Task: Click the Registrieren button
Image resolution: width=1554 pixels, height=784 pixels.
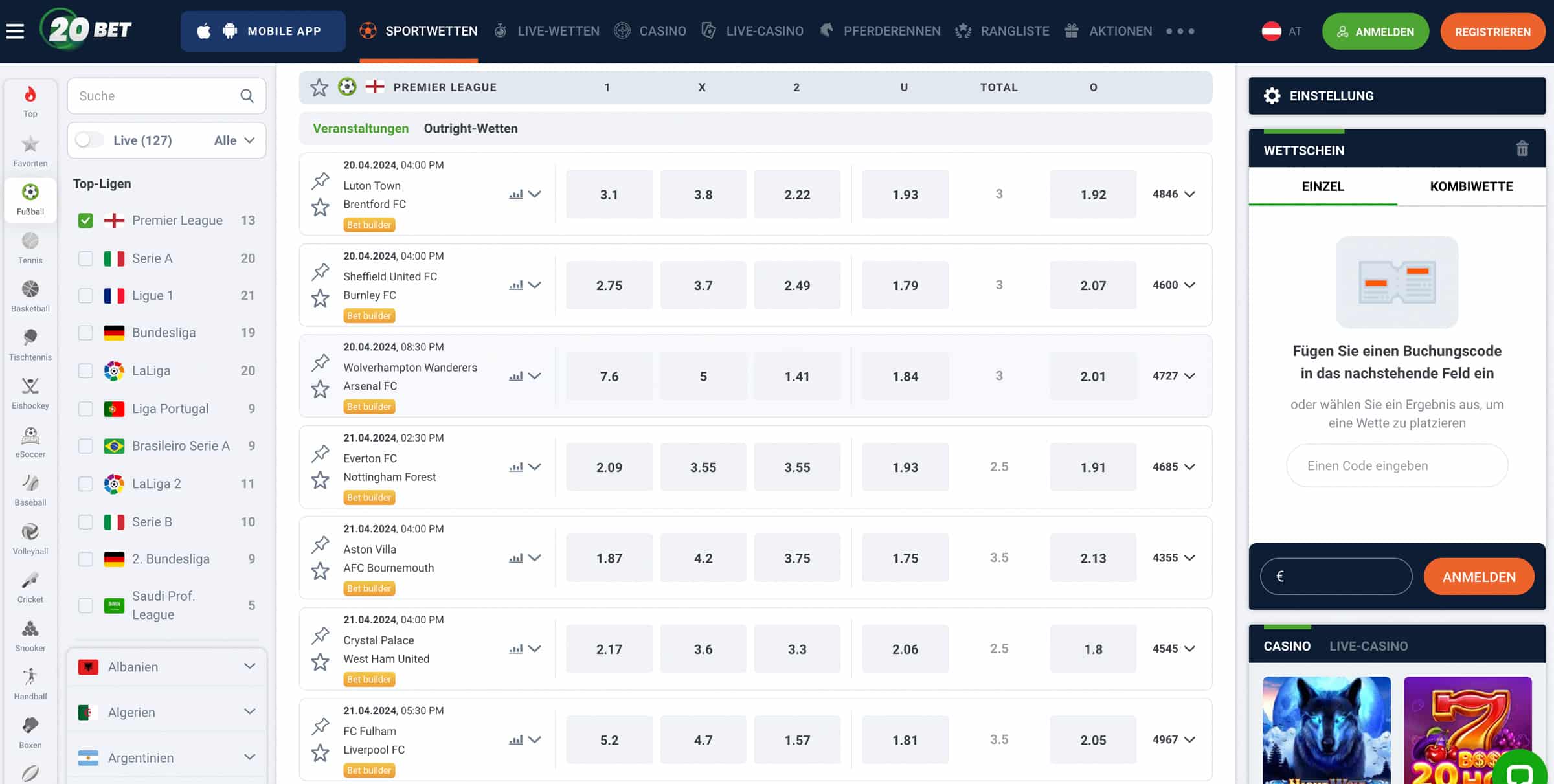Action: tap(1492, 32)
